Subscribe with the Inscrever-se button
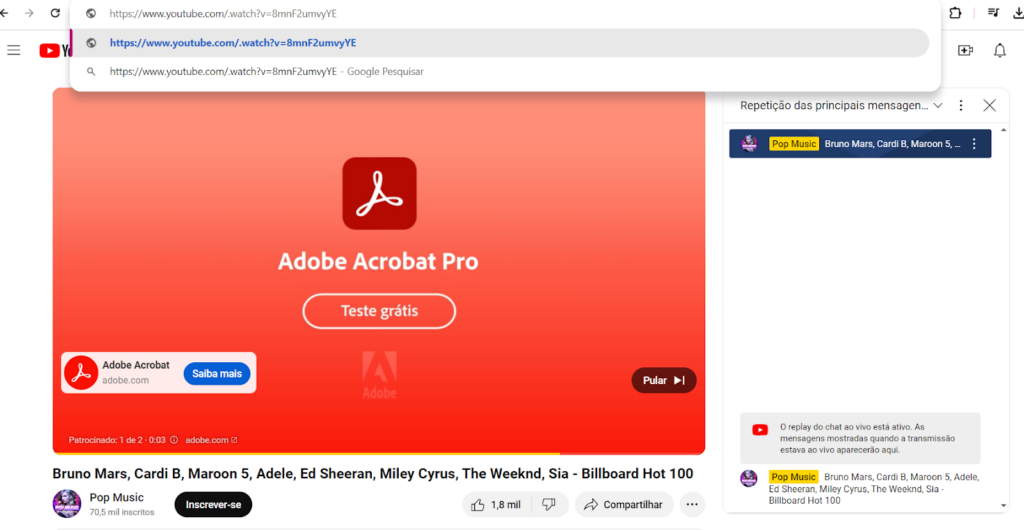The image size is (1024, 530). click(213, 505)
